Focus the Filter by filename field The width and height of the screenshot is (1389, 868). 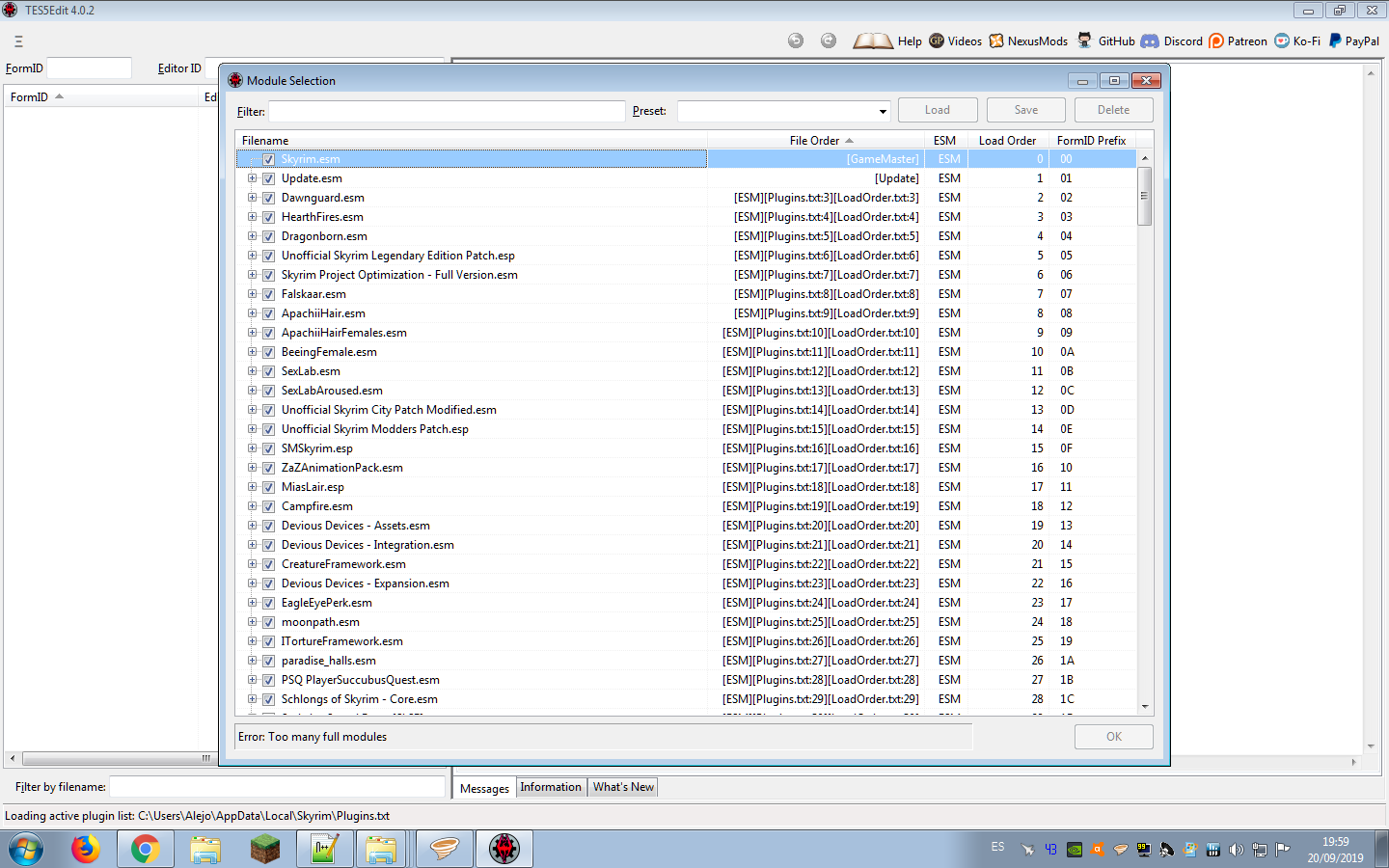278,787
